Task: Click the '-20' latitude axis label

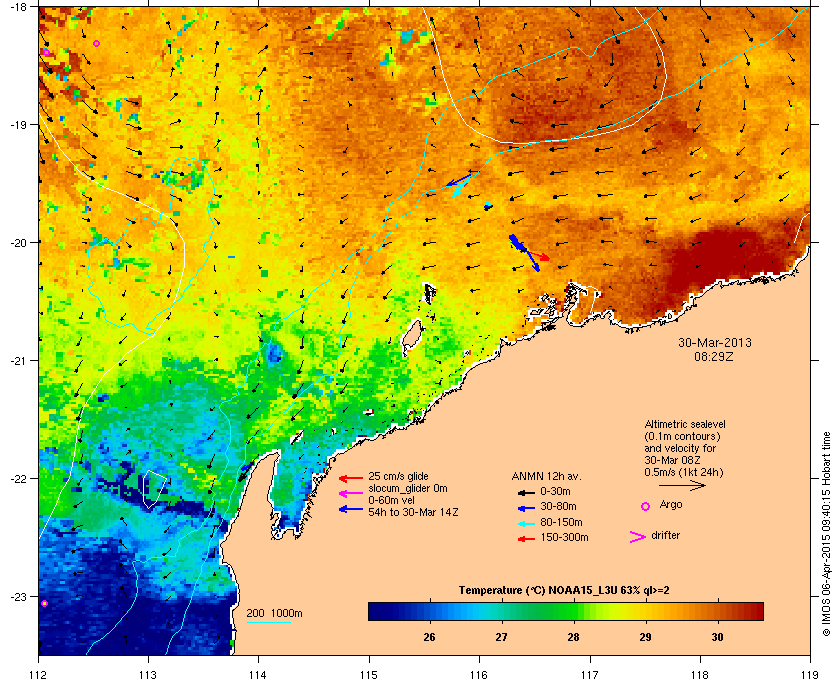Action: (18, 243)
